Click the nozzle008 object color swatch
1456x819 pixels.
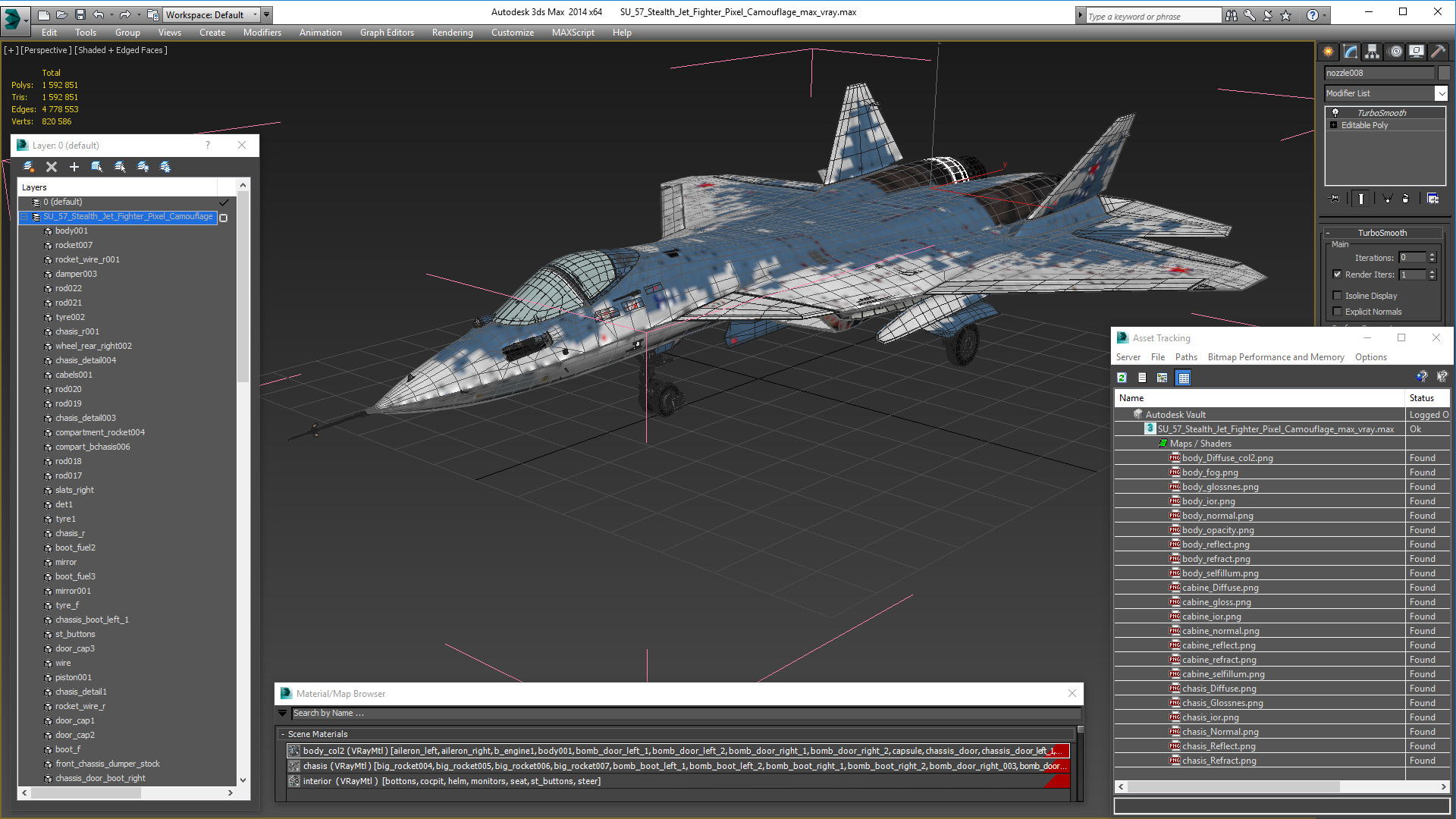1444,73
